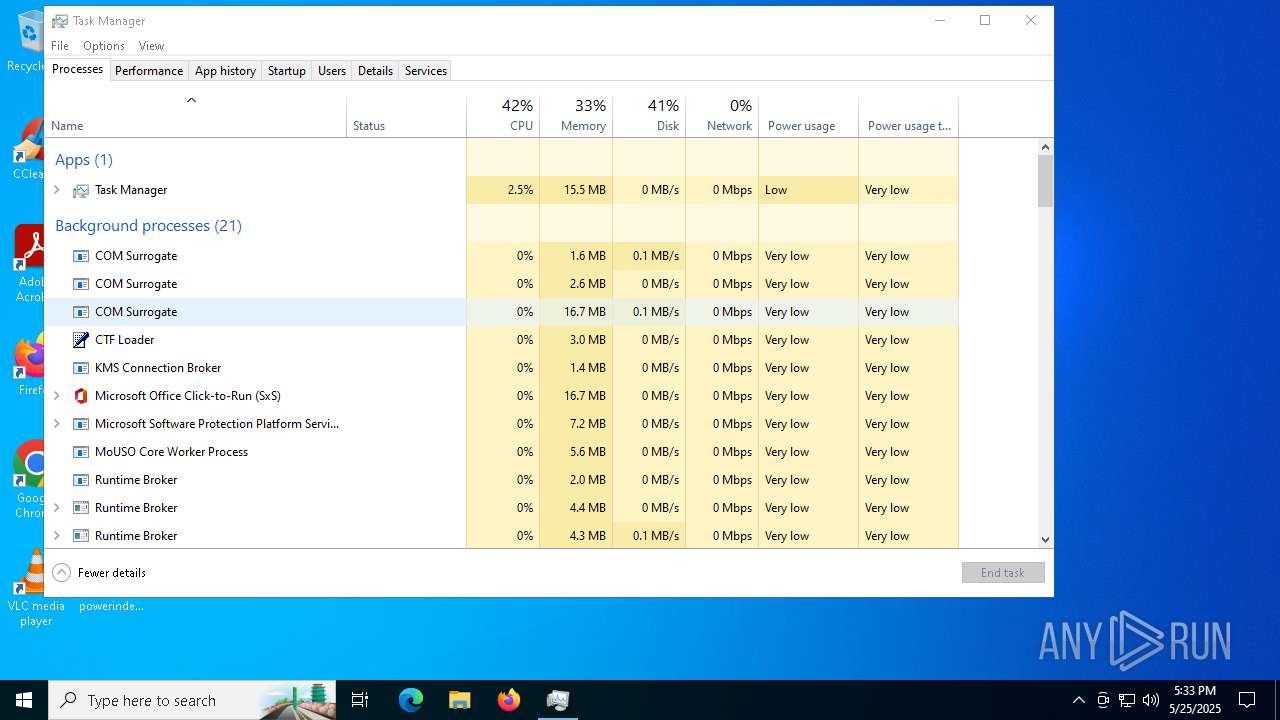The image size is (1280, 720).
Task: Expand the Task Manager process group
Action: [57, 190]
